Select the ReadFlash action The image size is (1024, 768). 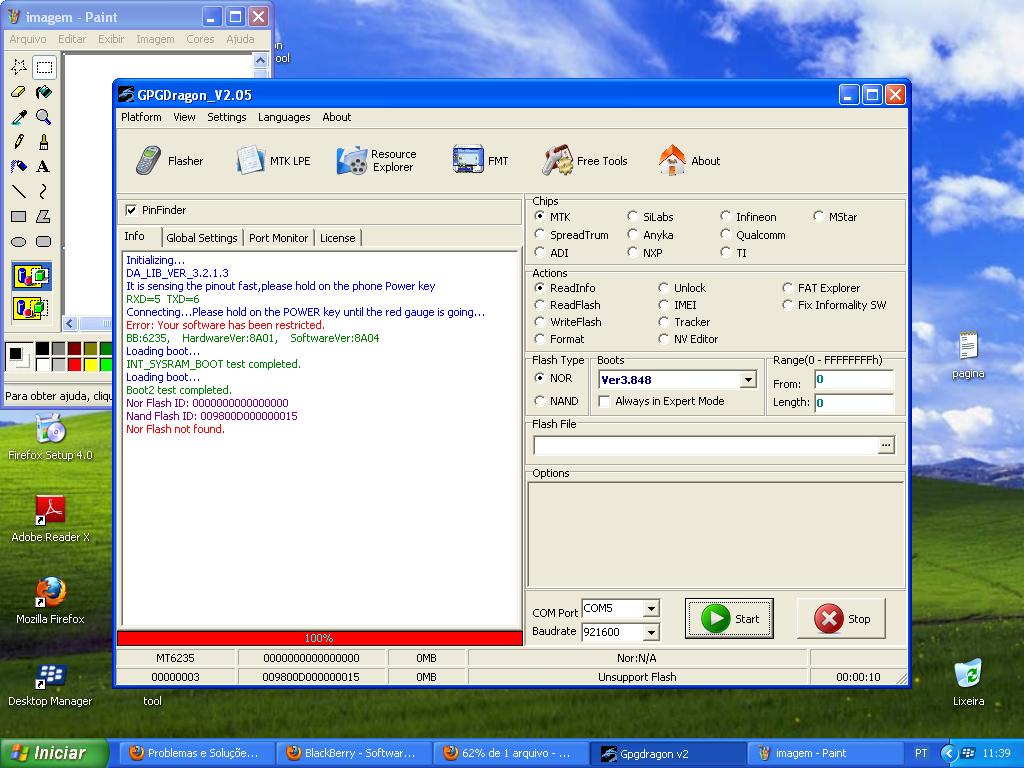pyautogui.click(x=539, y=305)
